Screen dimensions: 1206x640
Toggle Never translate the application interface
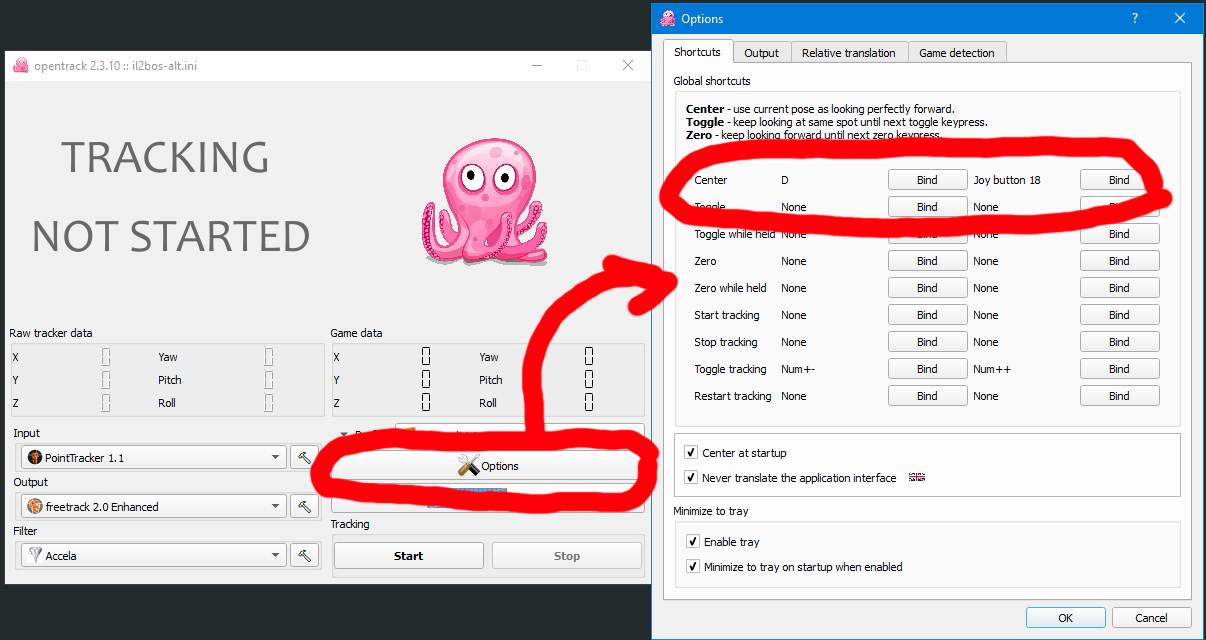(691, 478)
